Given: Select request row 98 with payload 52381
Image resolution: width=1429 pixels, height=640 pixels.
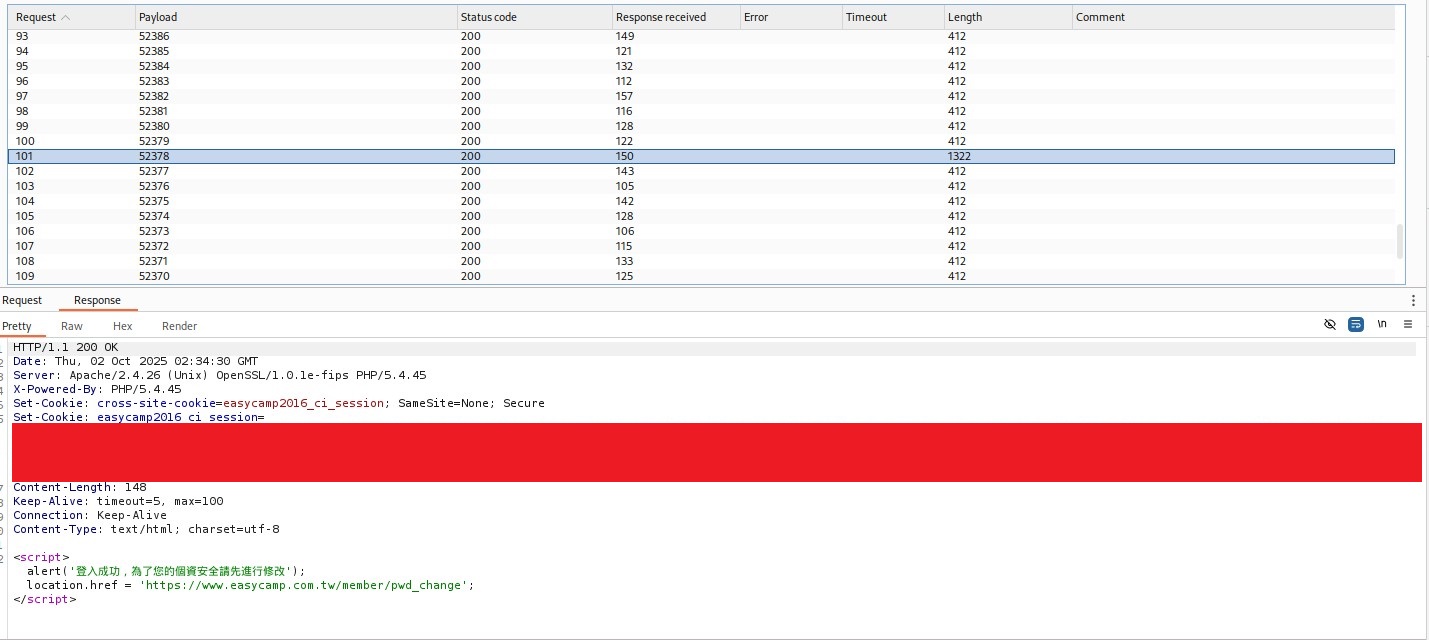Looking at the screenshot, I should [x=701, y=111].
